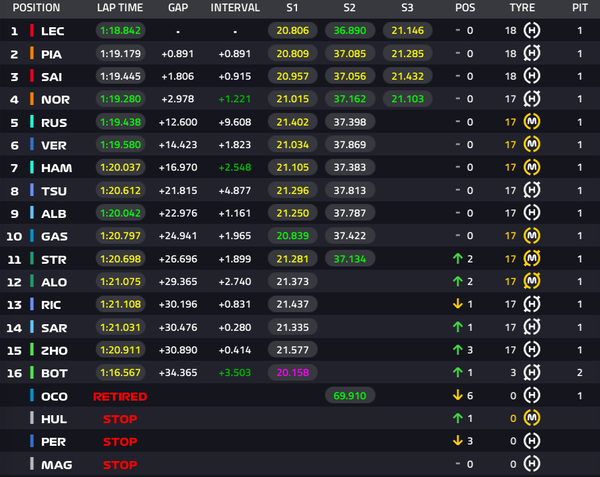
Task: Click the S1 column header
Action: pyautogui.click(x=292, y=8)
